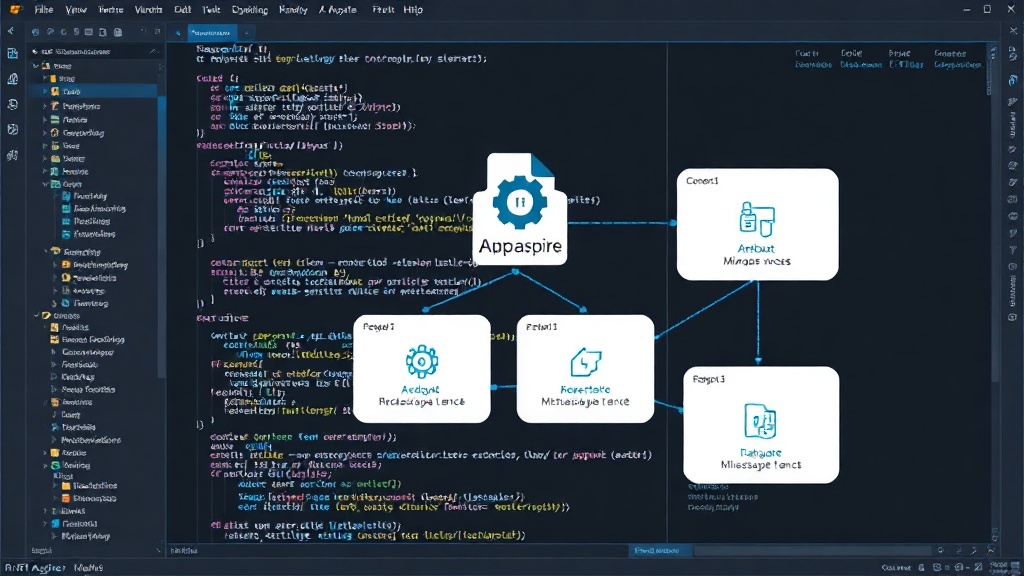
Task: Collapse the expanded Gorr folder with four children
Action: coord(45,184)
